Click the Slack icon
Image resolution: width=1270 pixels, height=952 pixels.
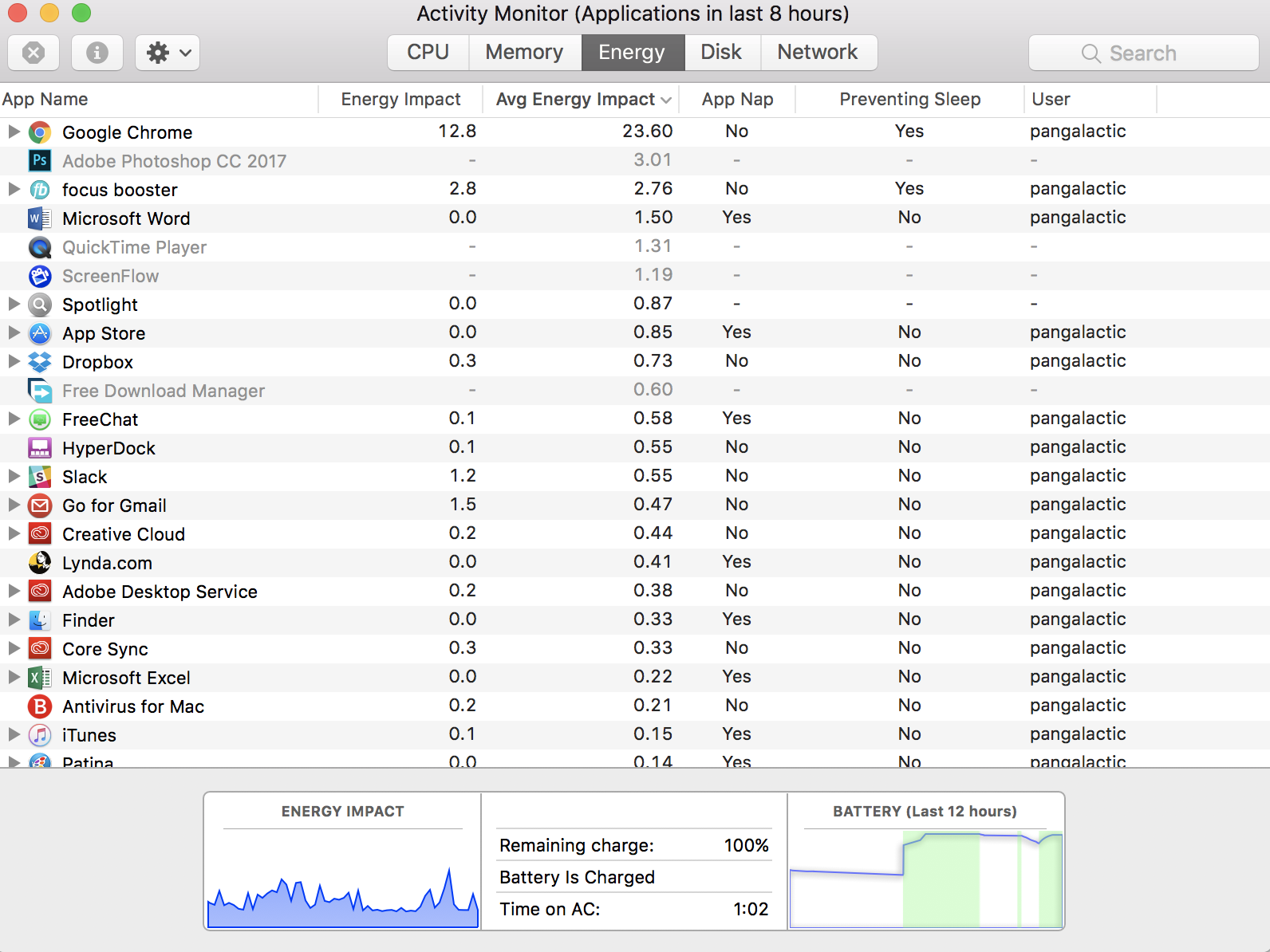click(40, 477)
